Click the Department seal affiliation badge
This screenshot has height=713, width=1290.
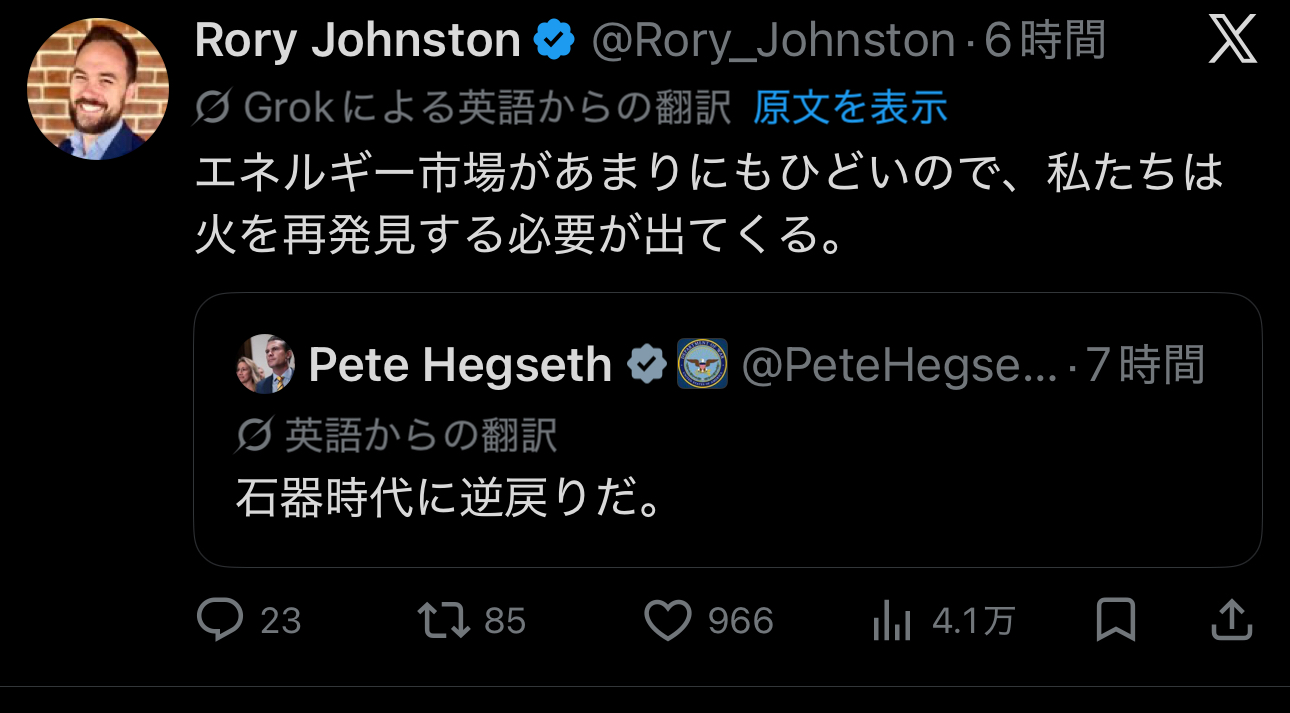[x=702, y=365]
